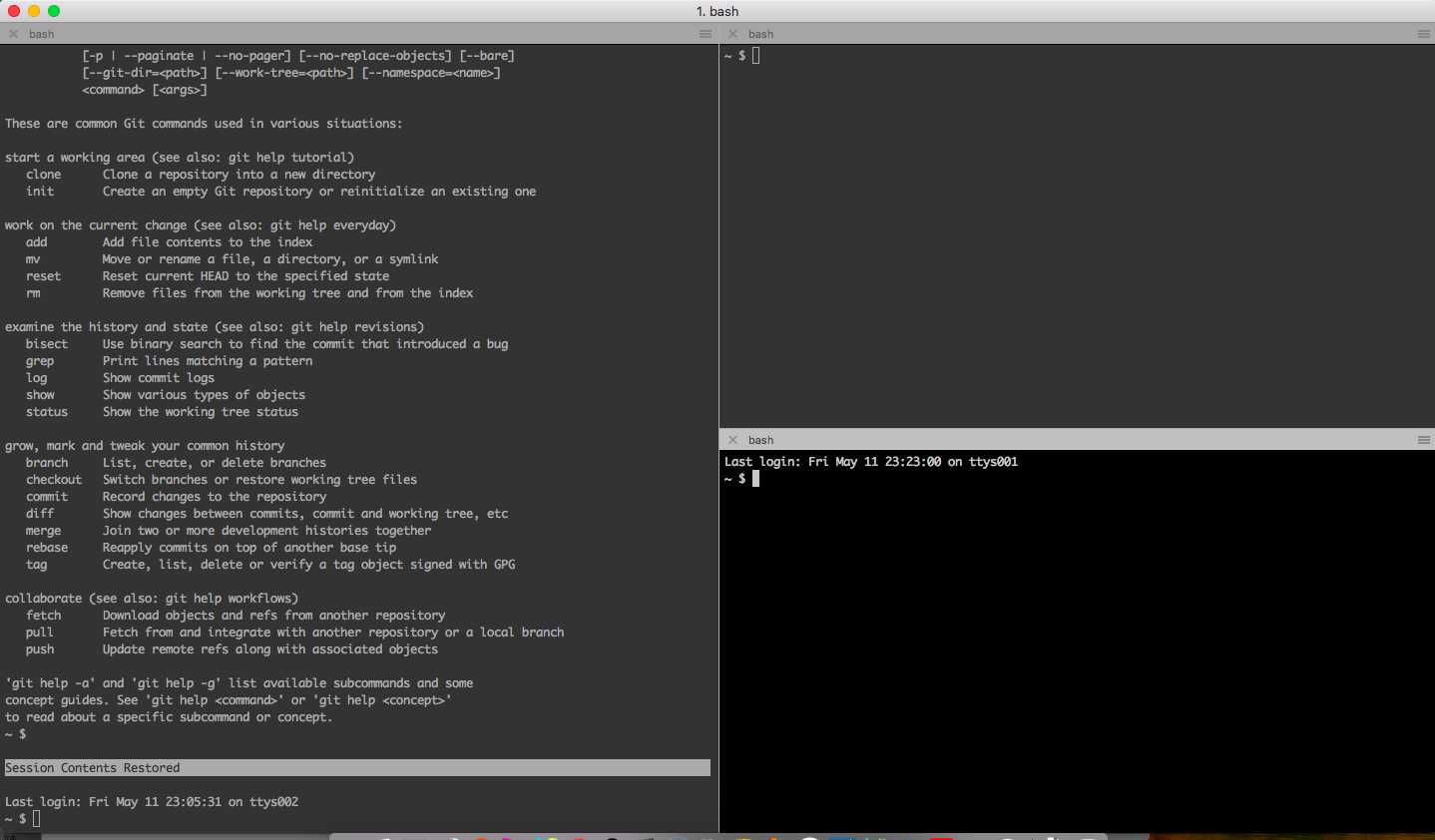Image resolution: width=1435 pixels, height=840 pixels.
Task: Select the top-right pane's "bash" title
Action: 760,34
